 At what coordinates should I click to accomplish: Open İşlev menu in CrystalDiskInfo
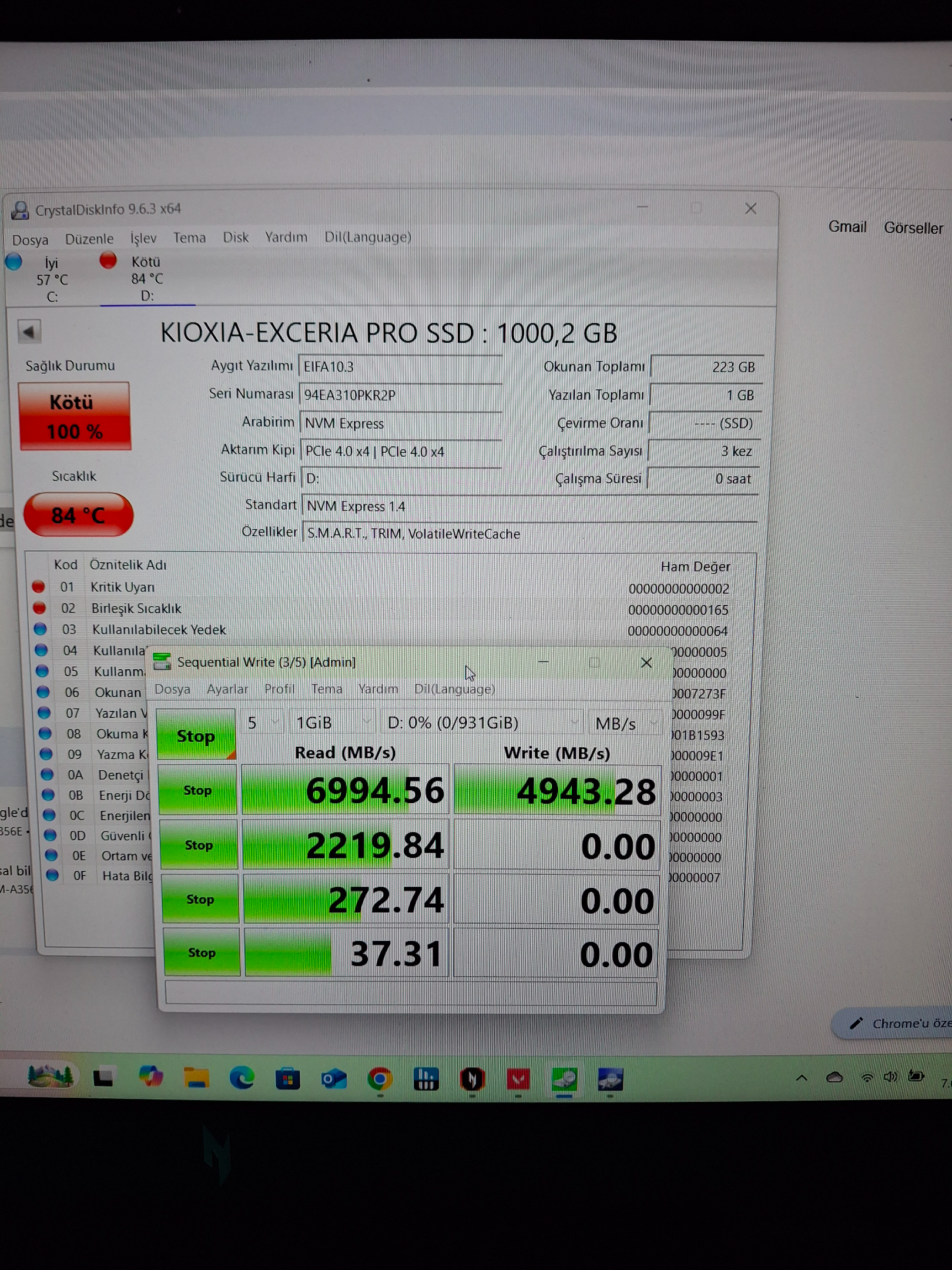point(143,238)
